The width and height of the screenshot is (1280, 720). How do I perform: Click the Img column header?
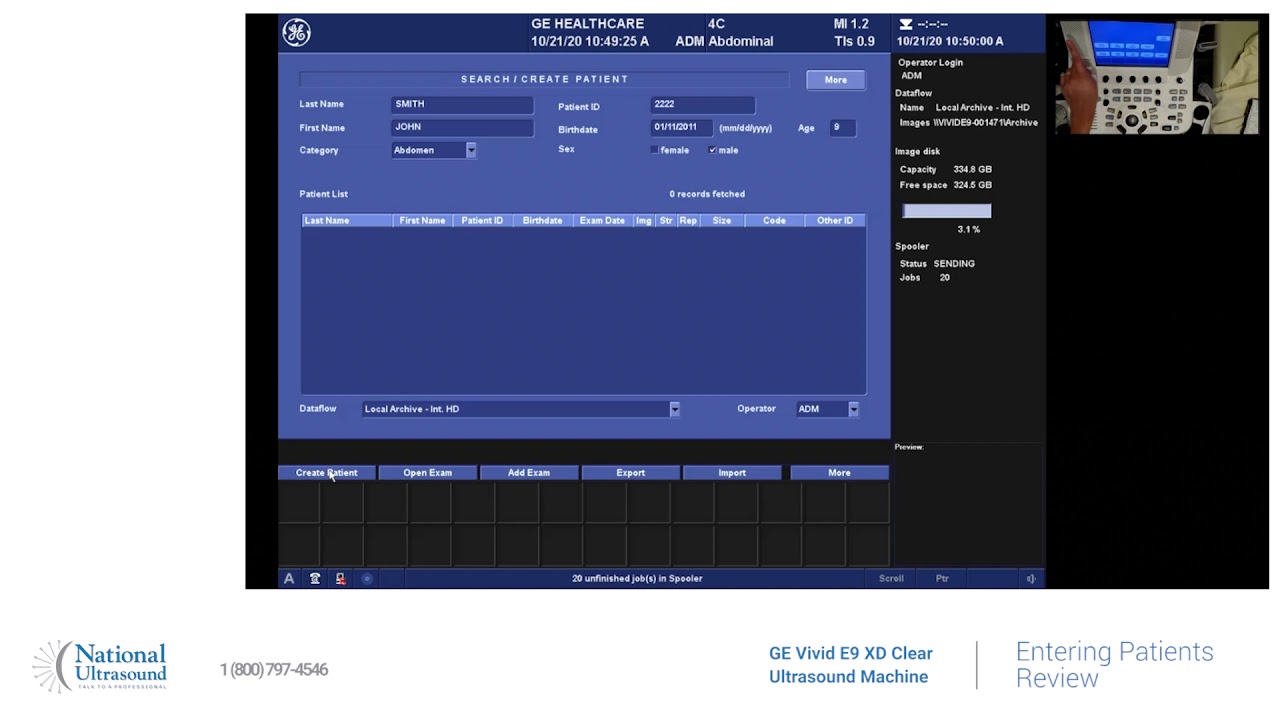coord(644,220)
